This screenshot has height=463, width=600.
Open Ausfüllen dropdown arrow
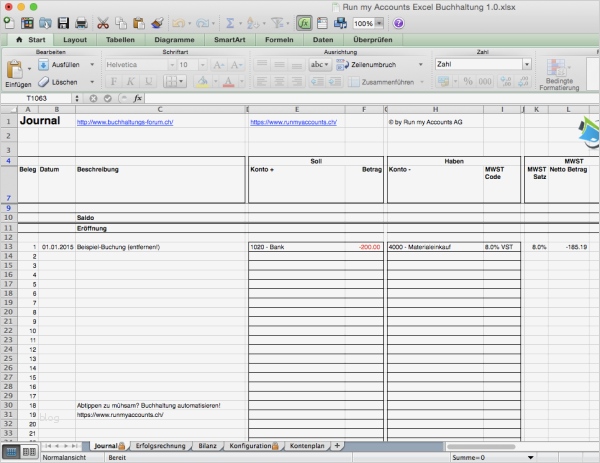coord(92,64)
